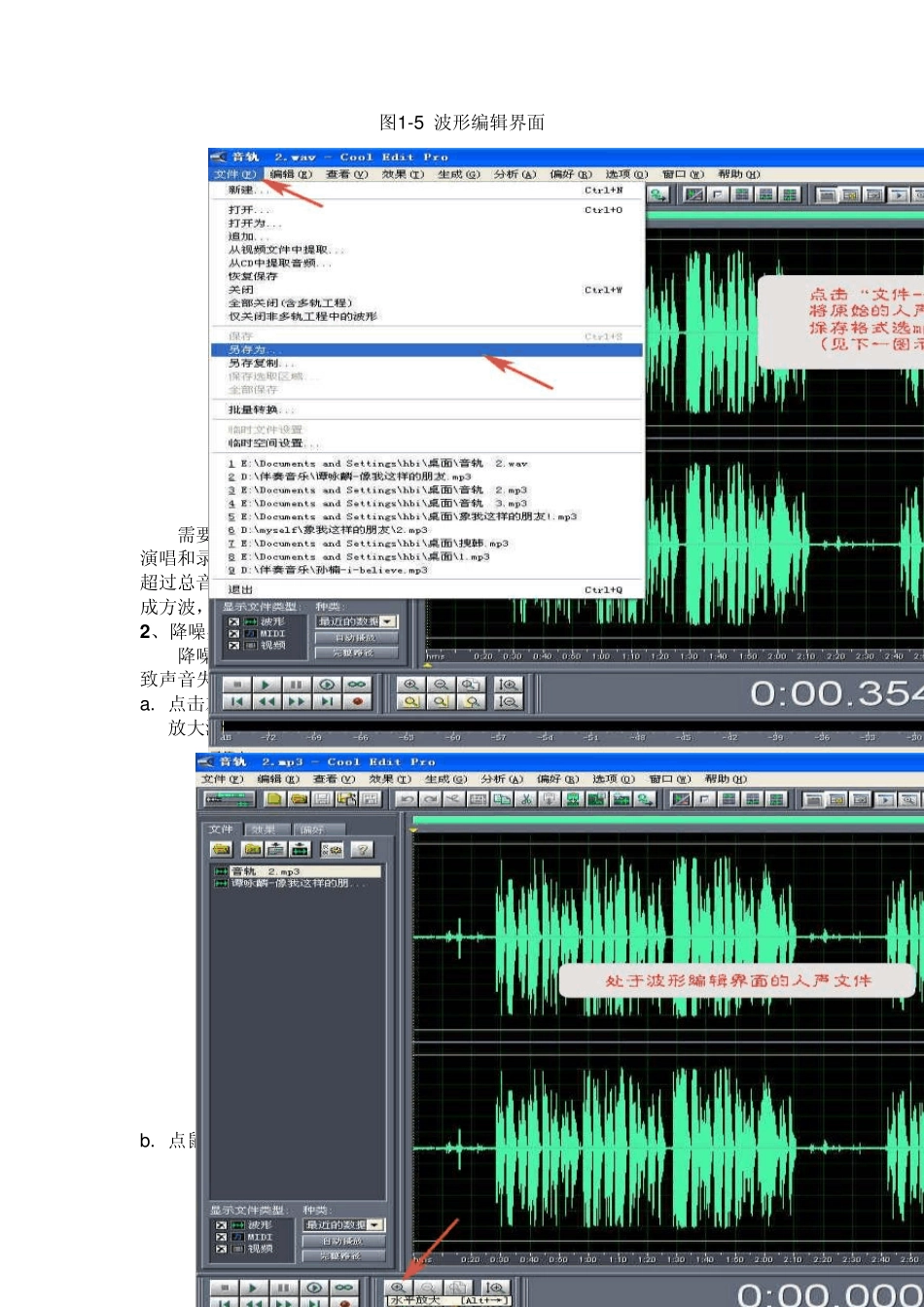Click the Record button in 2.wav window

pyautogui.click(x=357, y=701)
